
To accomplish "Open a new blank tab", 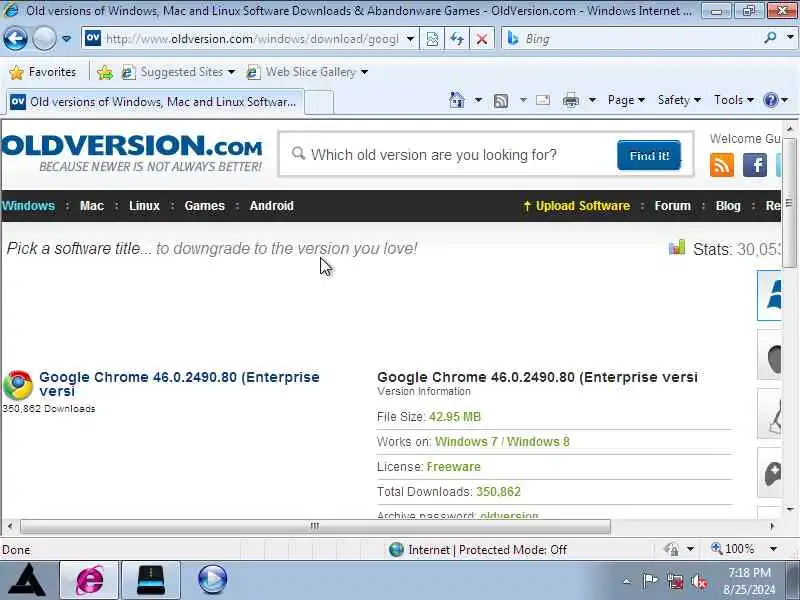I will tap(319, 102).
